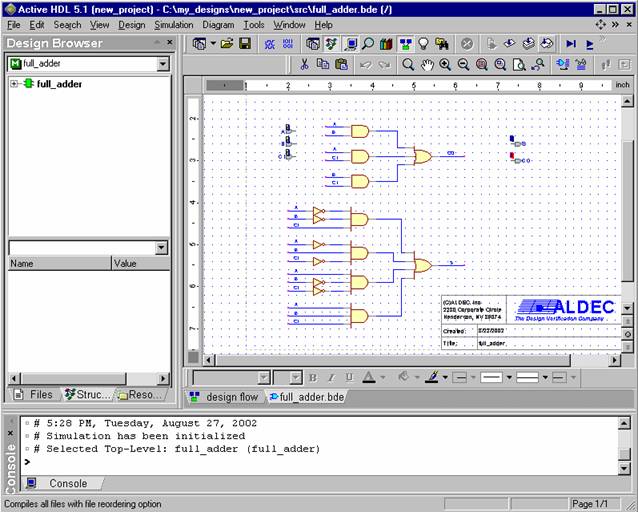Open the Diagram menu
638x512 pixels.
click(x=218, y=25)
